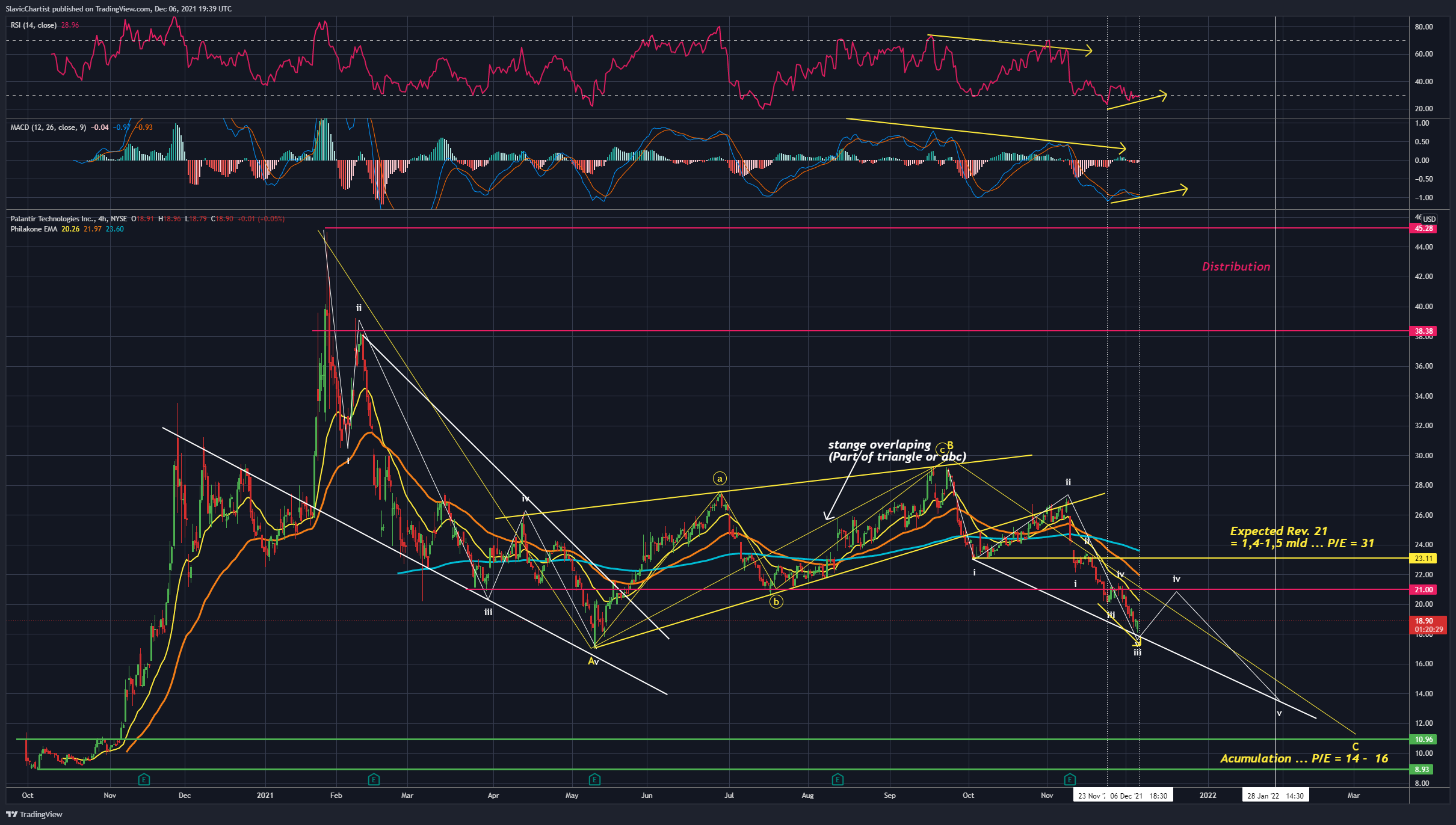
Task: Select the yellow 'B' wave label at the top
Action: click(x=950, y=446)
